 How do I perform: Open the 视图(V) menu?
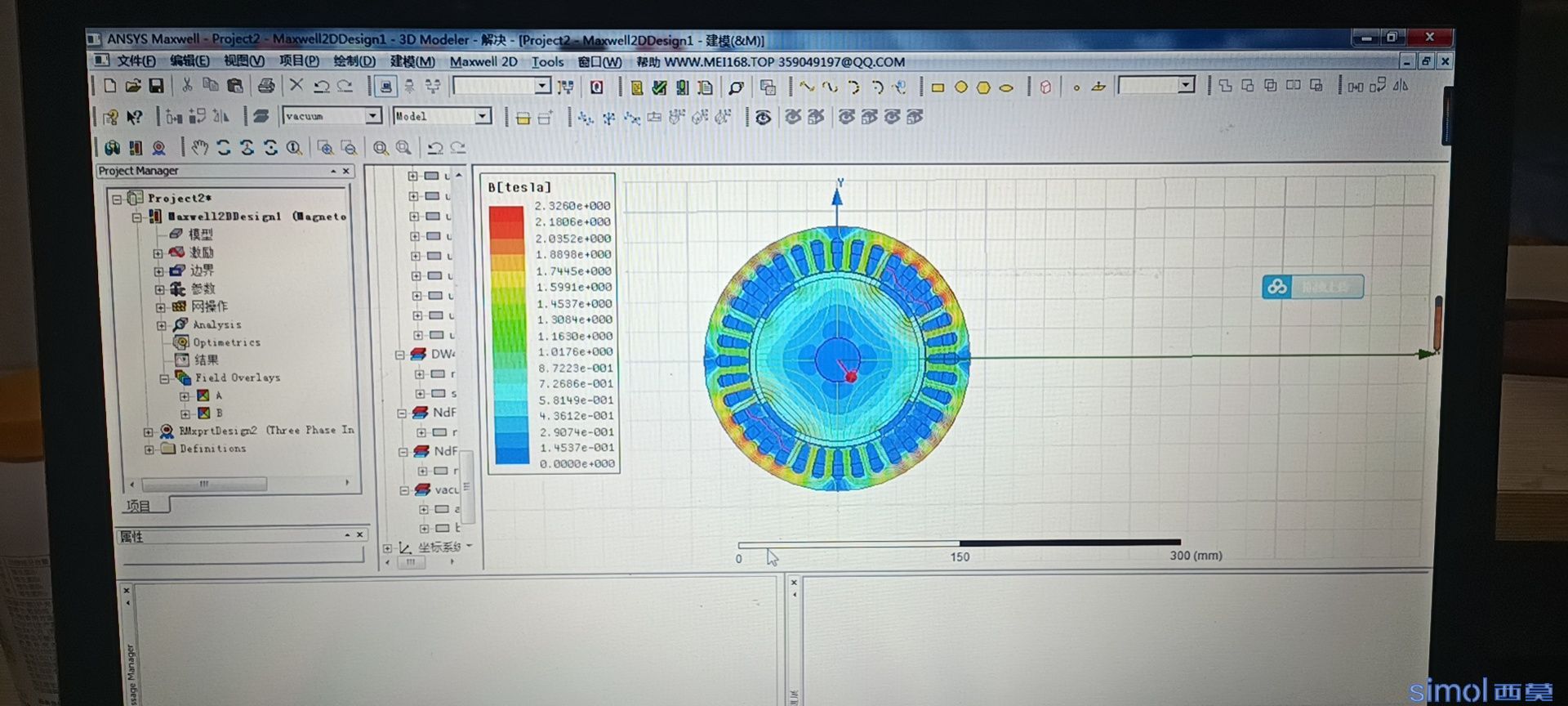click(244, 61)
